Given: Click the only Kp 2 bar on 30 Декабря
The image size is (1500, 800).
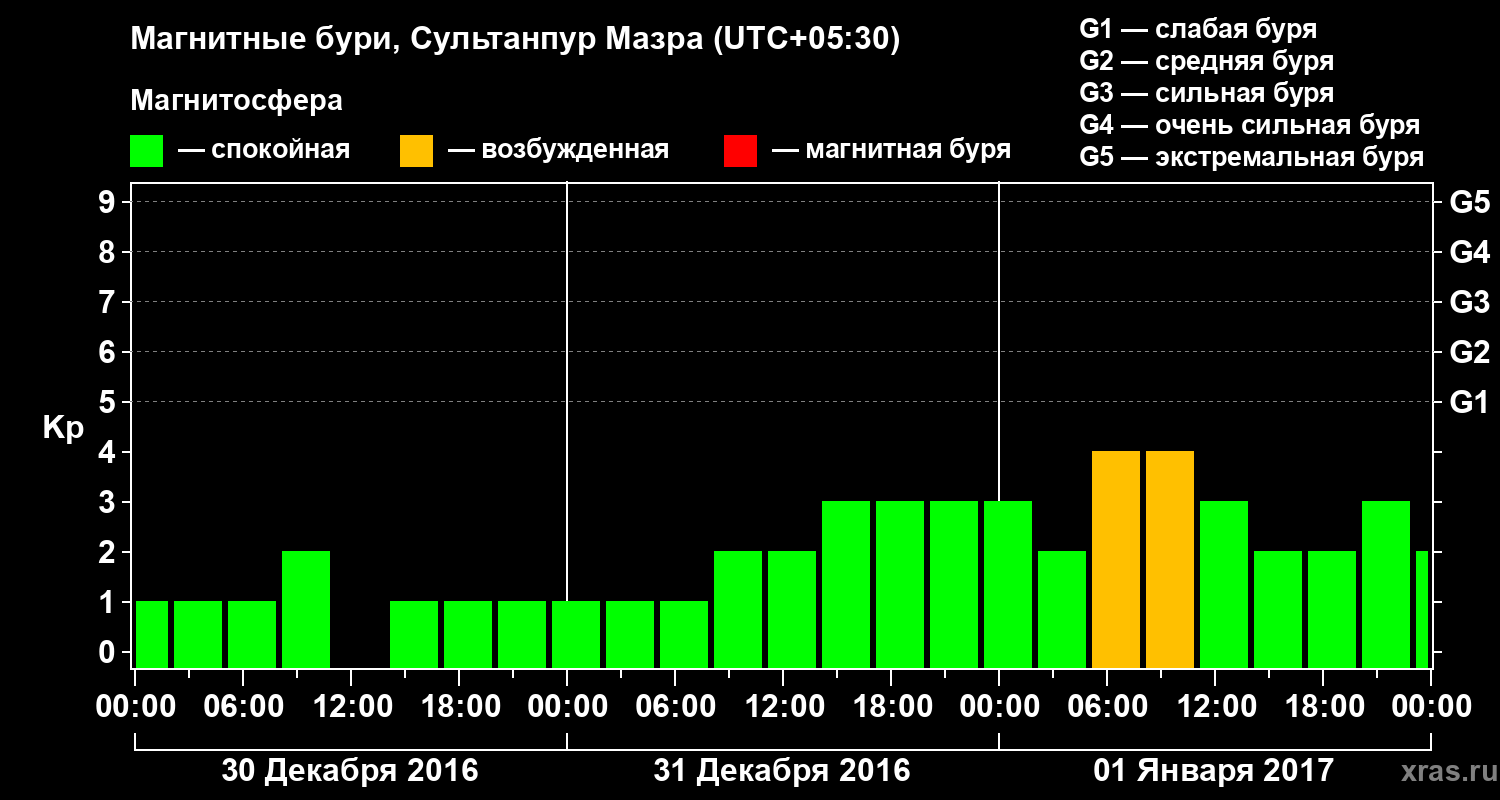Looking at the screenshot, I should click(x=306, y=609).
